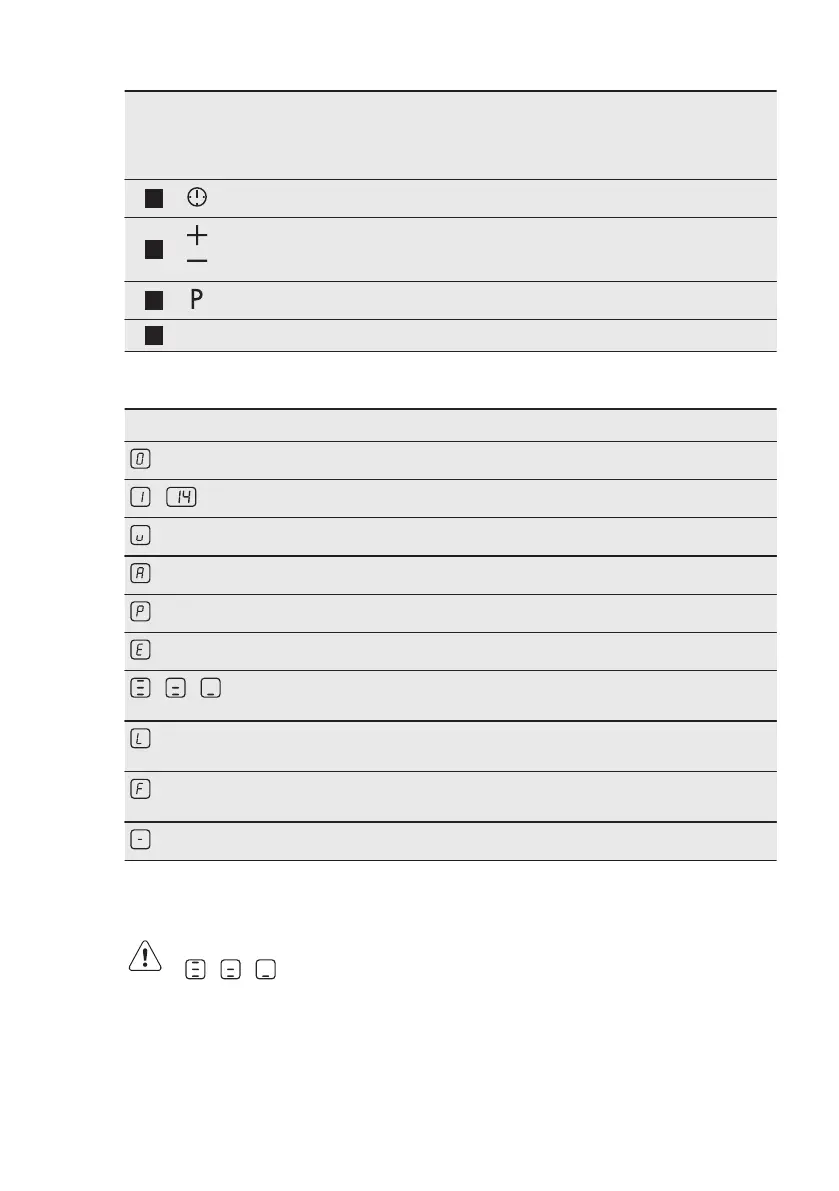Screen dimensions: 839x1191
Task: Click the black square beside the large P
Action: tap(153, 299)
